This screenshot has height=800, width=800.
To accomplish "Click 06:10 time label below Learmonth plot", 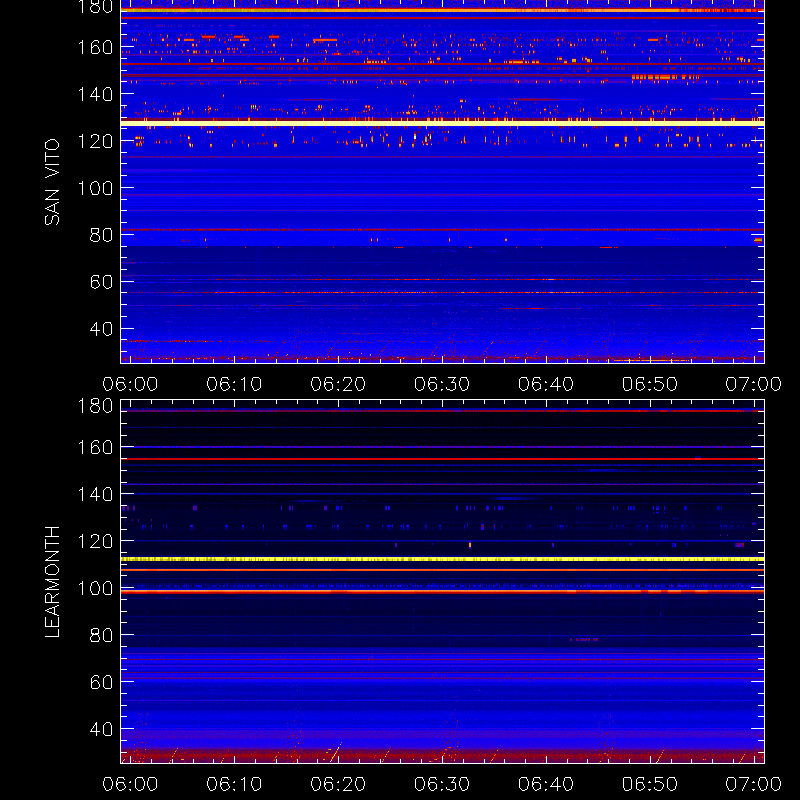I will 234,784.
